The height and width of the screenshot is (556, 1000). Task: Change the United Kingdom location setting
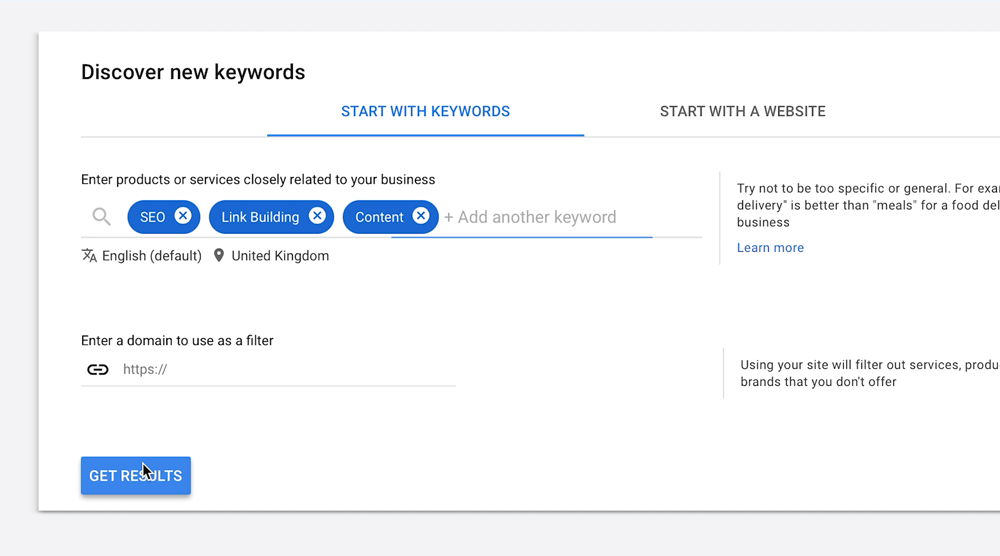pos(280,256)
